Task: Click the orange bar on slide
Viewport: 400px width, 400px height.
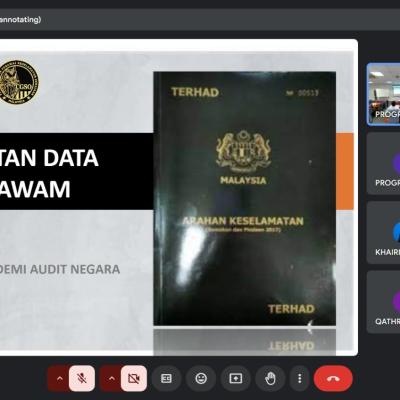Action: (345, 171)
